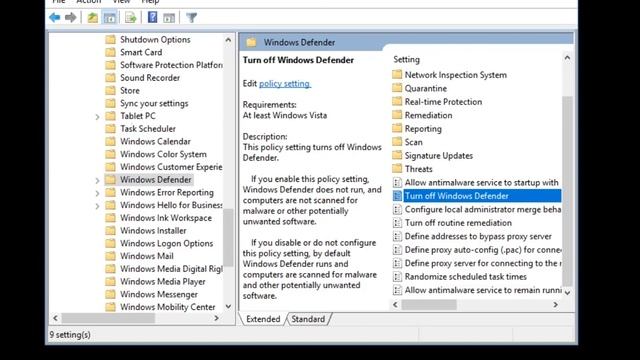Viewport: 640px width, 360px height.
Task: Toggle the Show/Hide console tree icon
Action: pyautogui.click(x=110, y=18)
